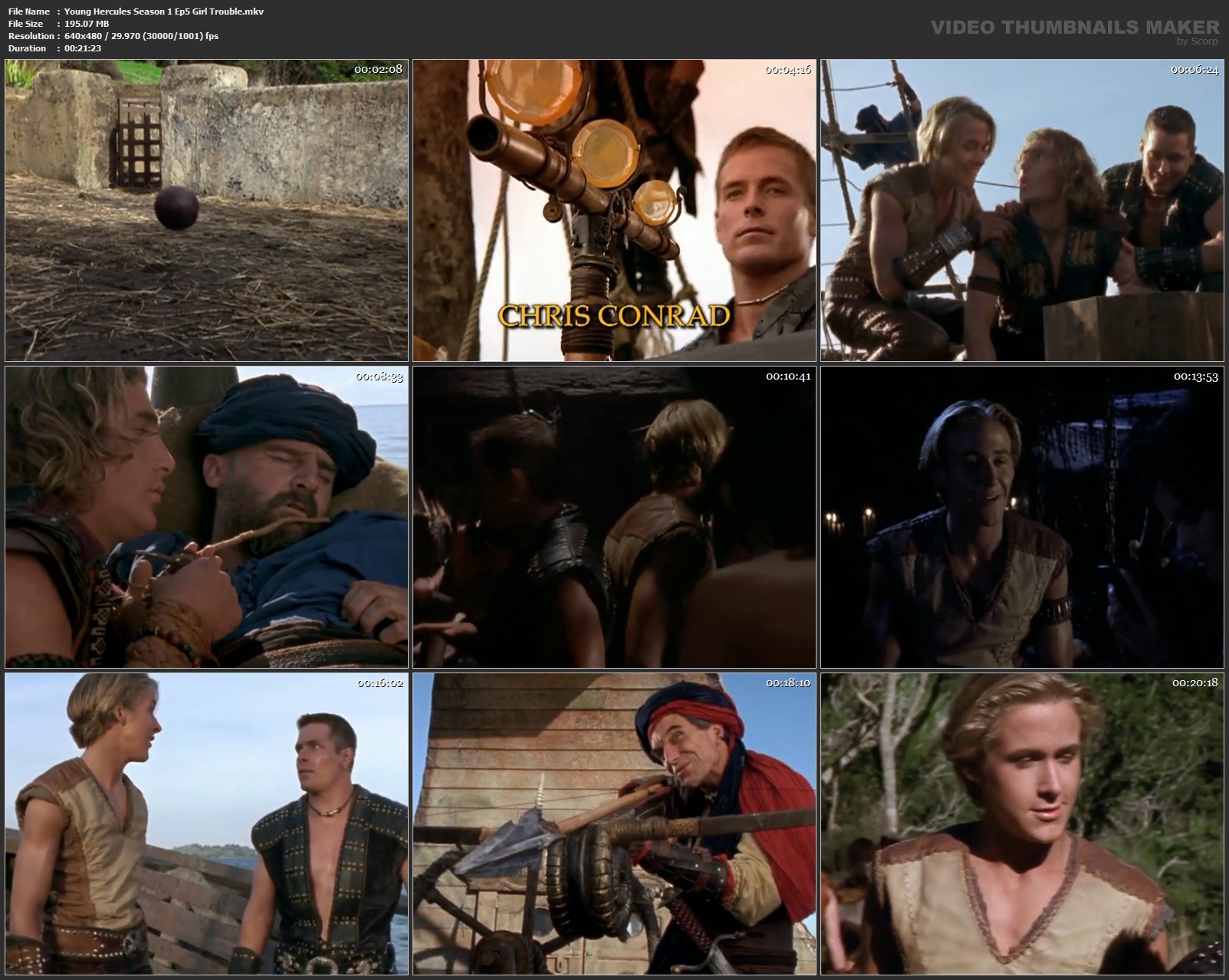Open the frame stamped 00:08:33

point(207,518)
